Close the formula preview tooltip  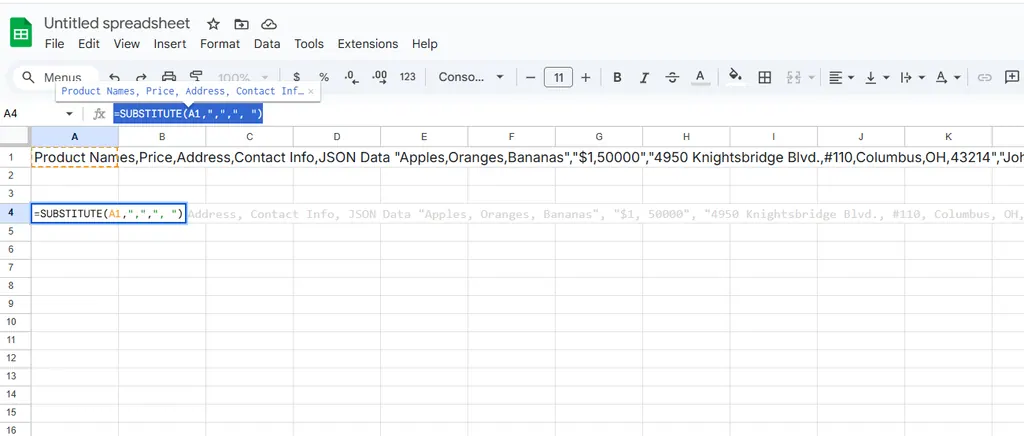[x=311, y=91]
